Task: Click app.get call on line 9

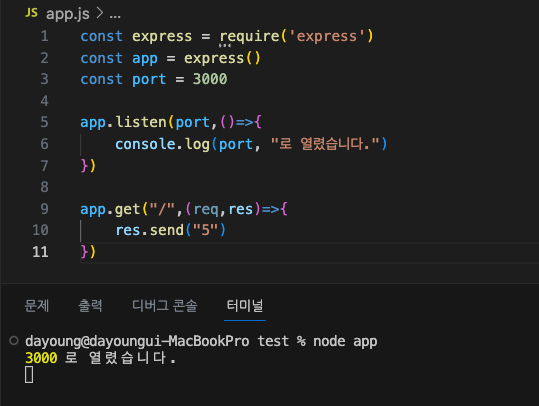Action: tap(110, 209)
